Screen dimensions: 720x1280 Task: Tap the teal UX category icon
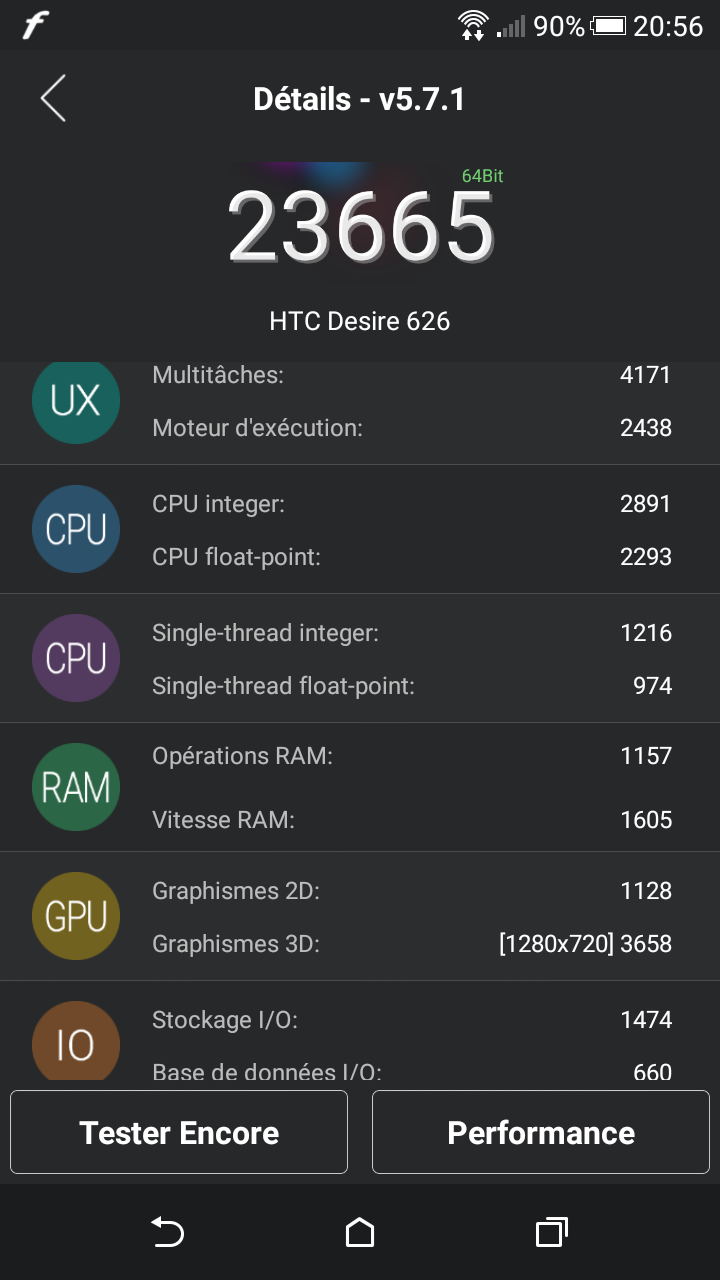pyautogui.click(x=76, y=402)
